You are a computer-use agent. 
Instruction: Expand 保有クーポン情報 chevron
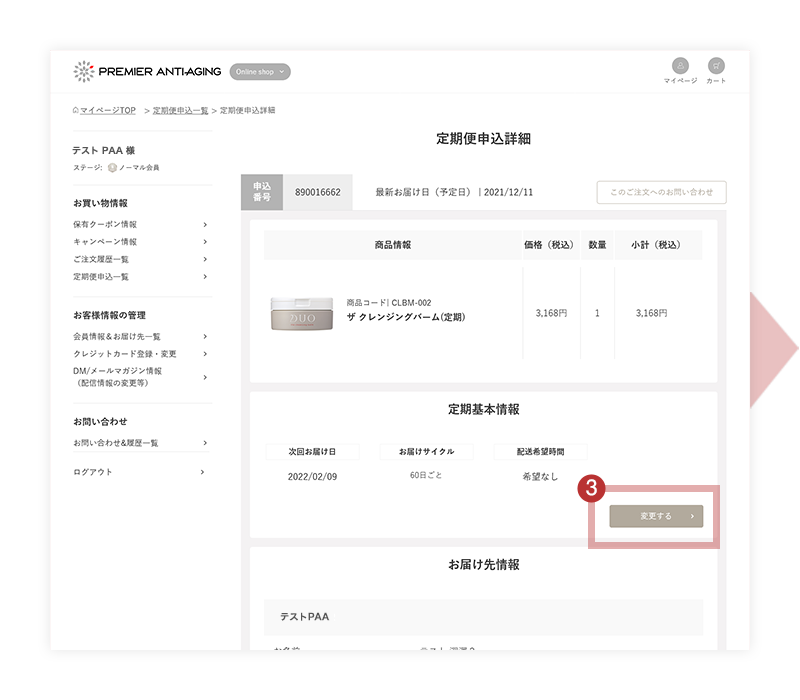click(x=205, y=224)
